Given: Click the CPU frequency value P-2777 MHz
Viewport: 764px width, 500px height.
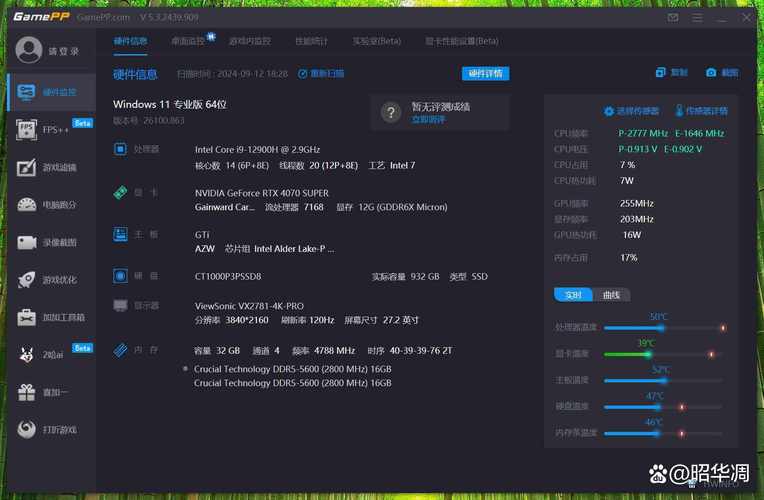Looking at the screenshot, I should coord(643,133).
